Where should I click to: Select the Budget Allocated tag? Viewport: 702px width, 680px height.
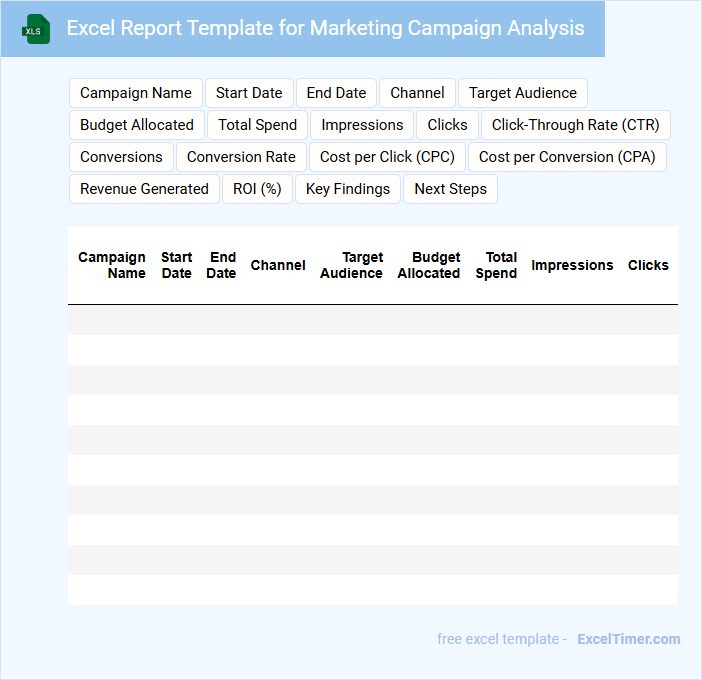pos(137,125)
